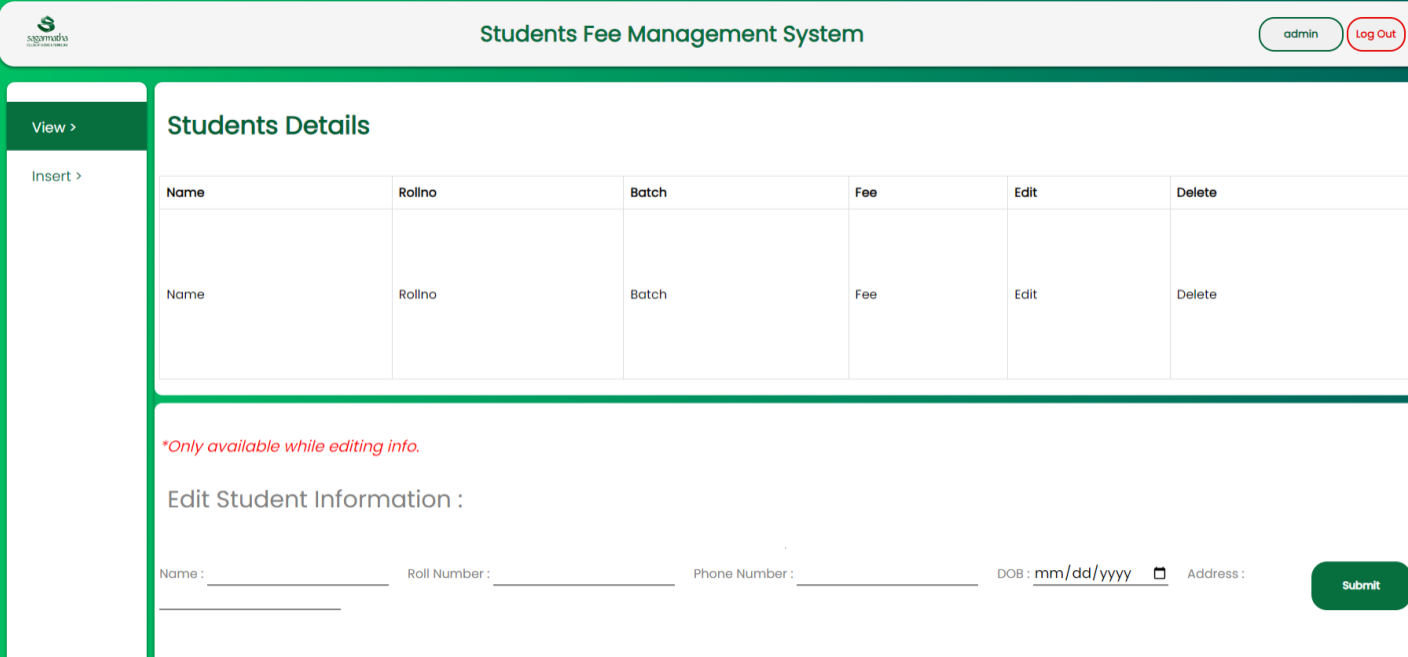This screenshot has height=657, width=1408.
Task: Submit the edit student form
Action: click(x=1360, y=585)
